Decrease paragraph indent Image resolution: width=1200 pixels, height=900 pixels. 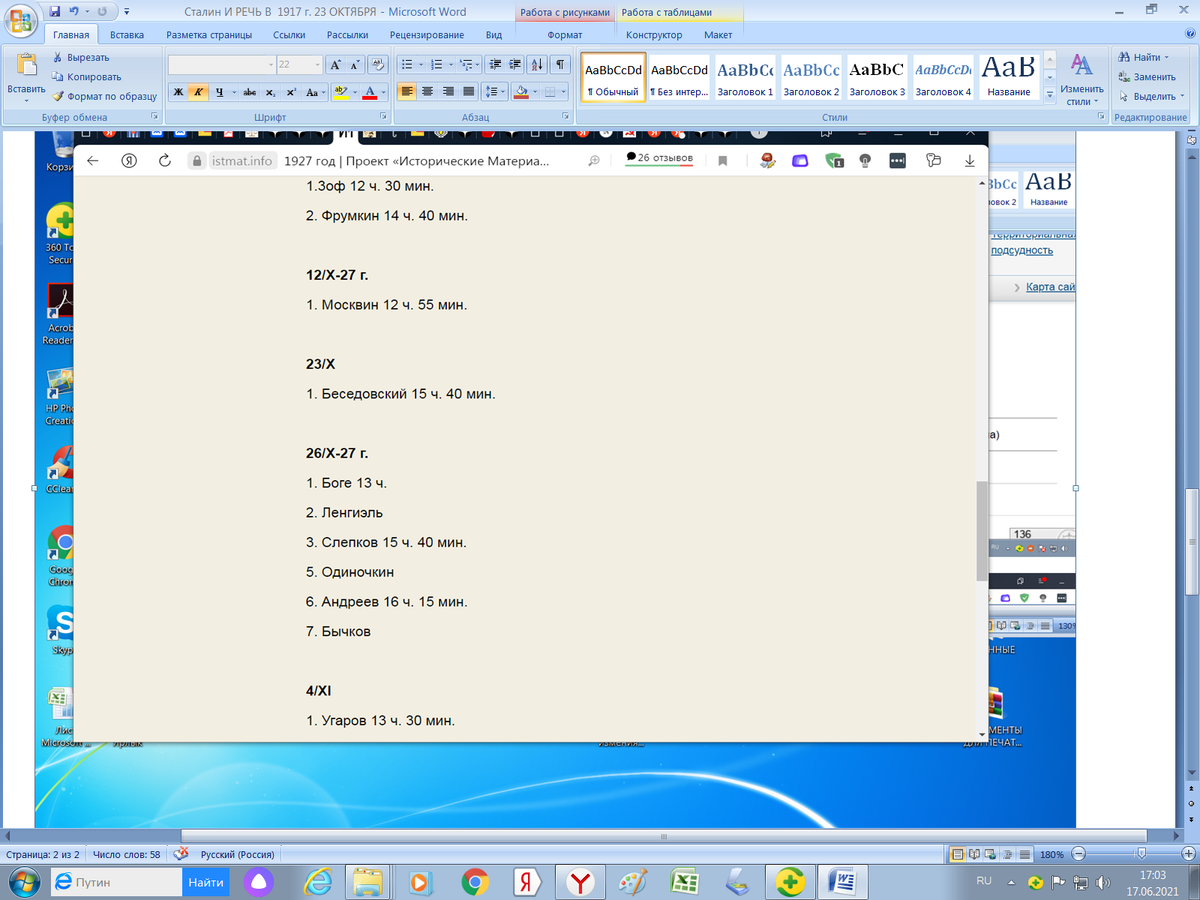click(497, 64)
